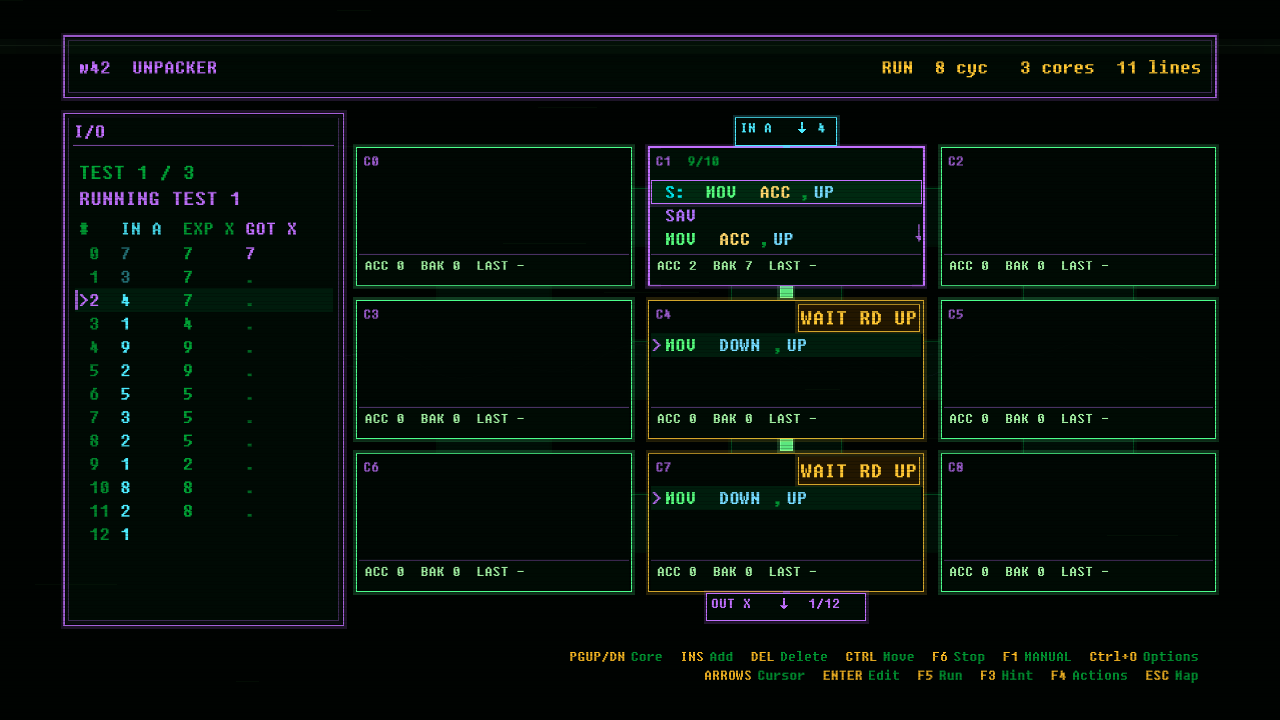Viewport: 1280px width, 720px height.
Task: Click WAIT RD UP status badge on C4
Action: point(858,318)
